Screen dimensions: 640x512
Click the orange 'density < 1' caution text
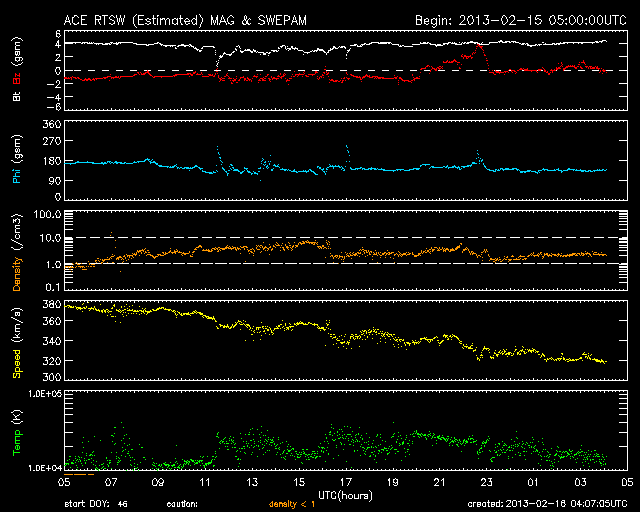click(292, 504)
